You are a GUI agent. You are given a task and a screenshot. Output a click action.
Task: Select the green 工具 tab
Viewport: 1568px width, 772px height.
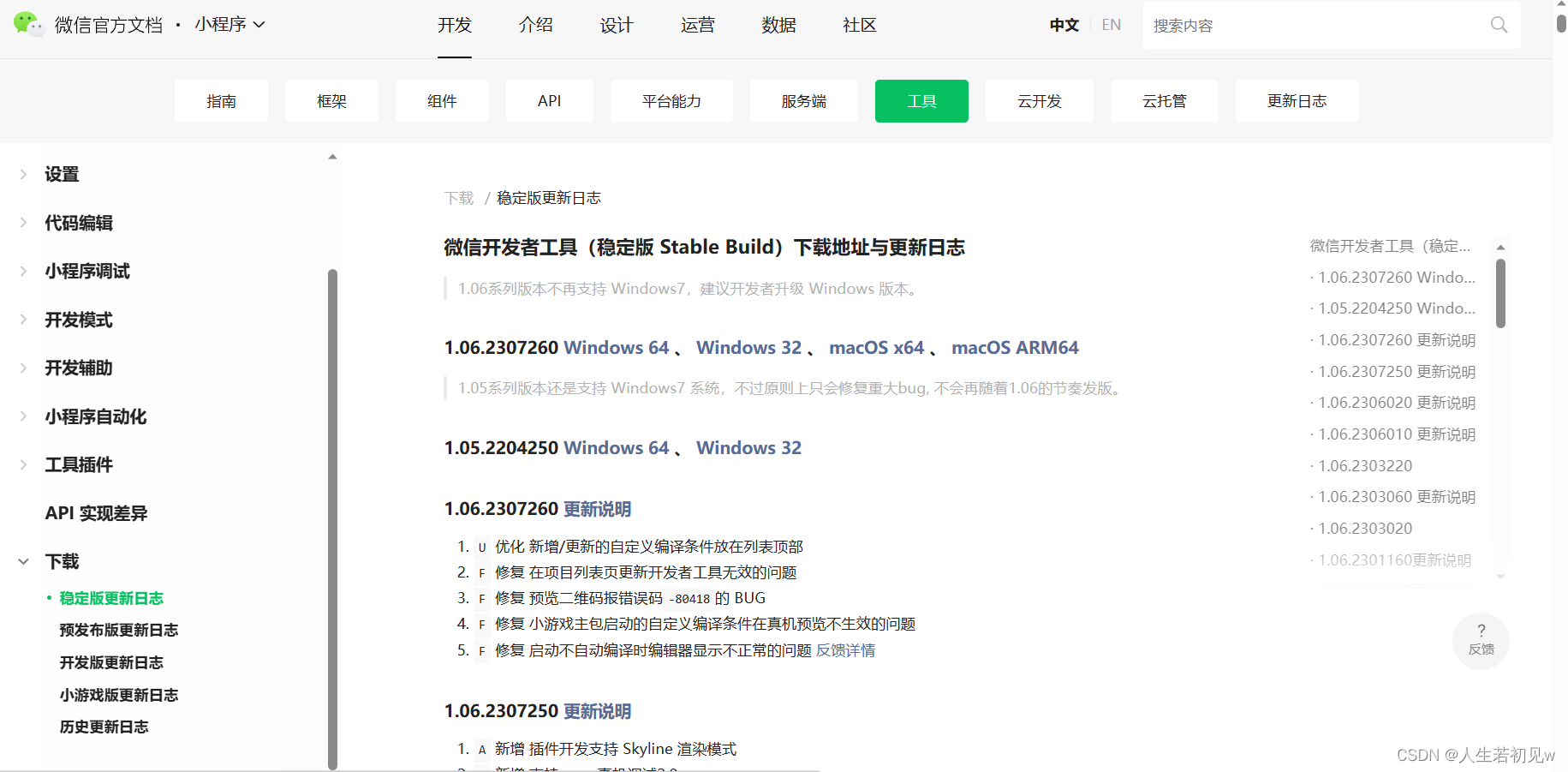pyautogui.click(x=921, y=101)
